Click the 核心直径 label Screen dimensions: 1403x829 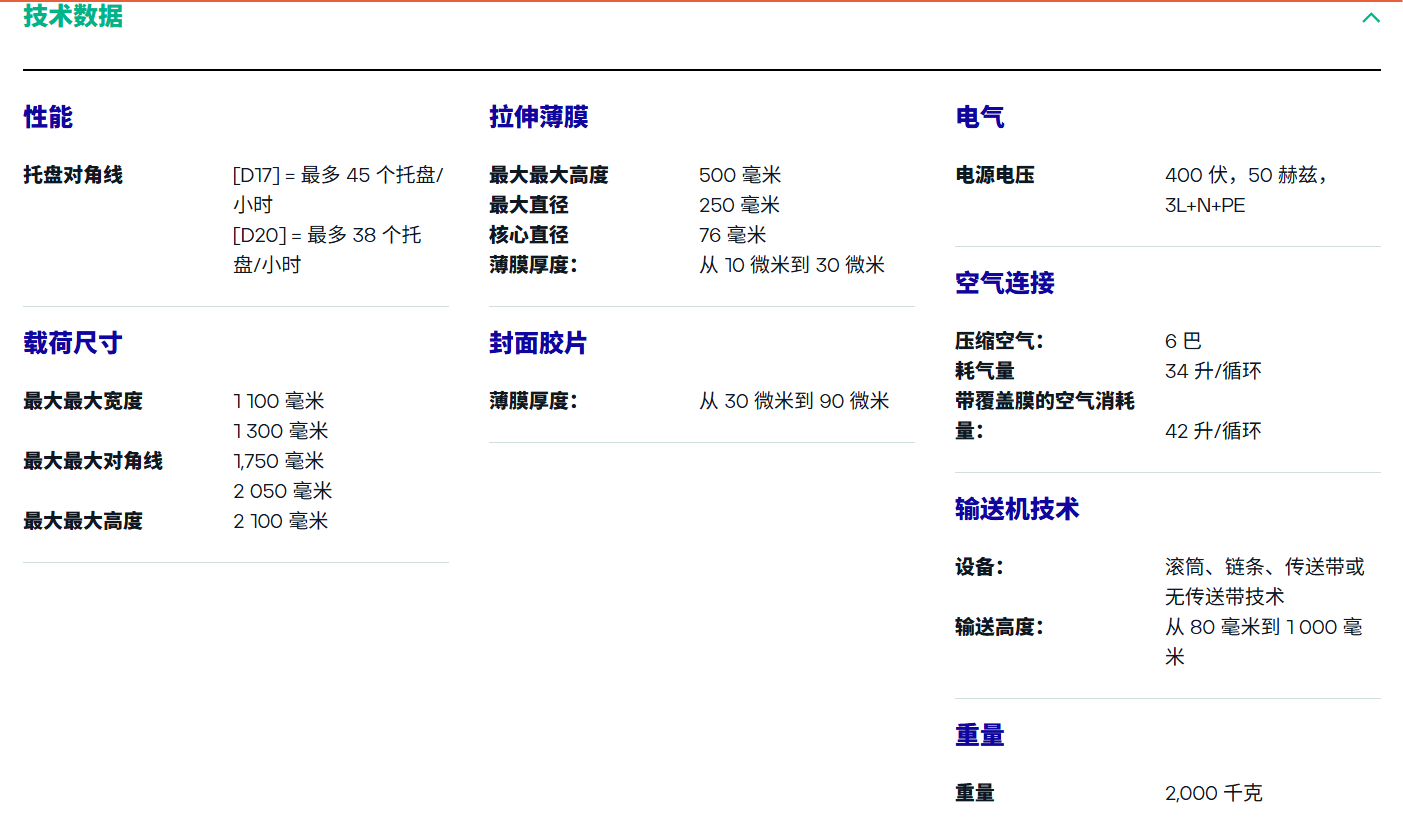pyautogui.click(x=528, y=235)
